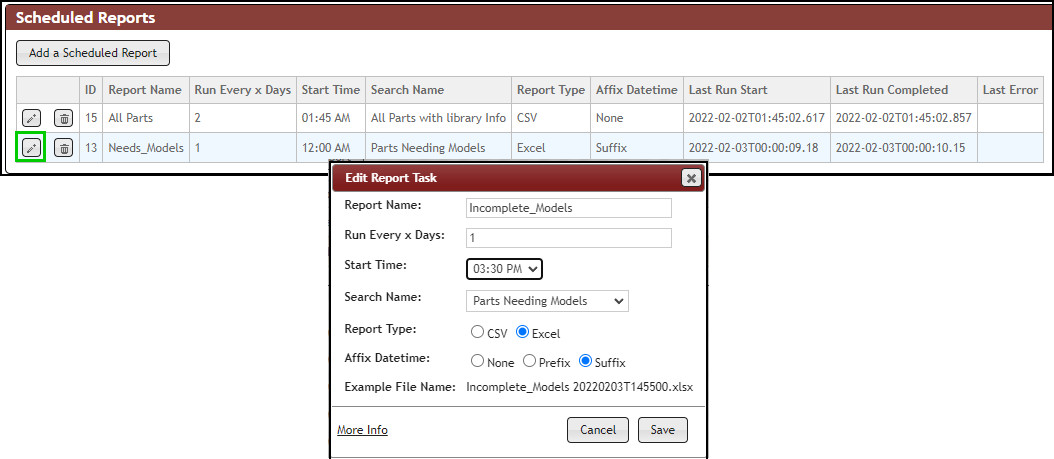Click the 12:00 AM start time cell

pos(331,148)
